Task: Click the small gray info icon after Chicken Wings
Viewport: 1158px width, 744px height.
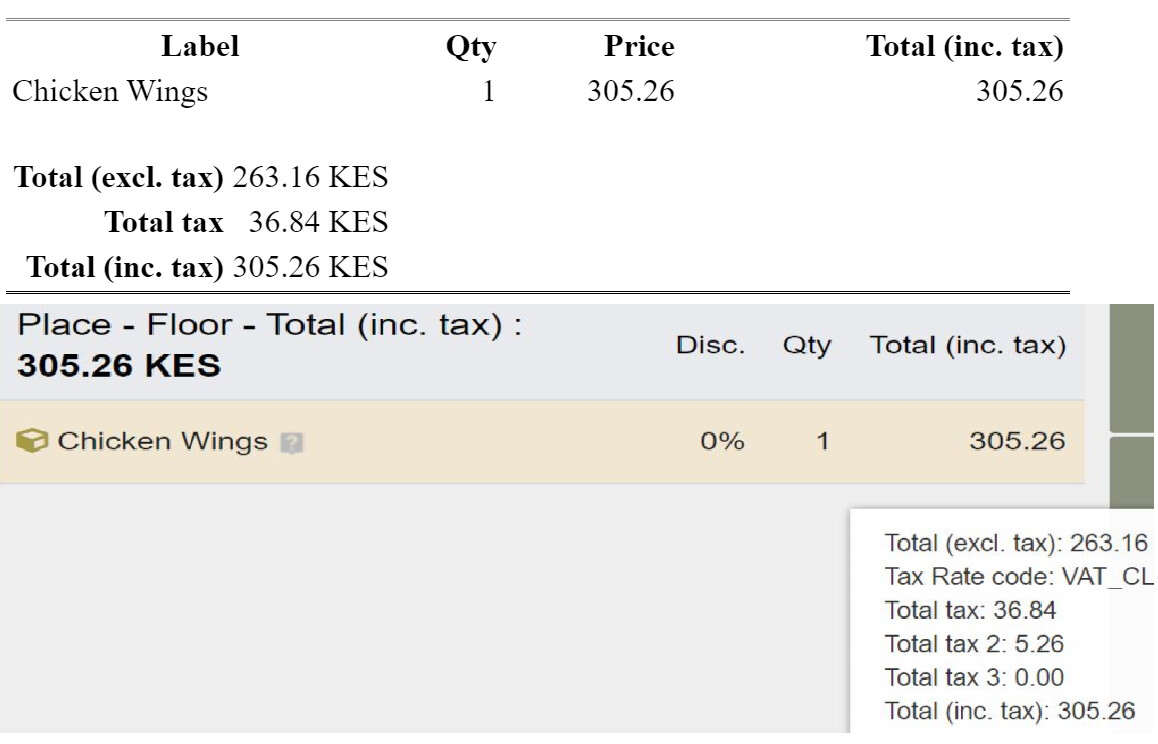Action: click(x=291, y=442)
